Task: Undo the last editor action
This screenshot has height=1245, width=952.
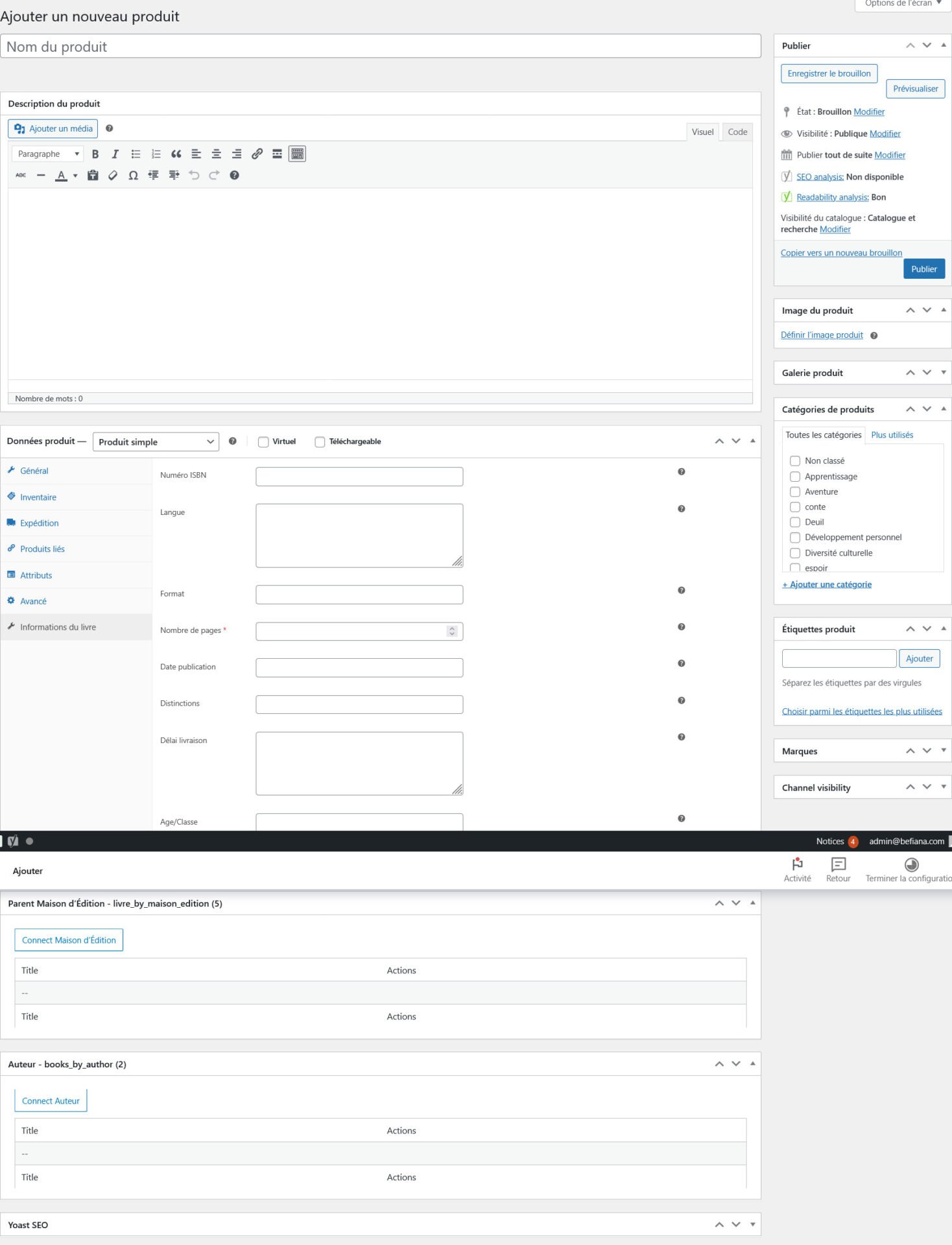Action: point(194,175)
